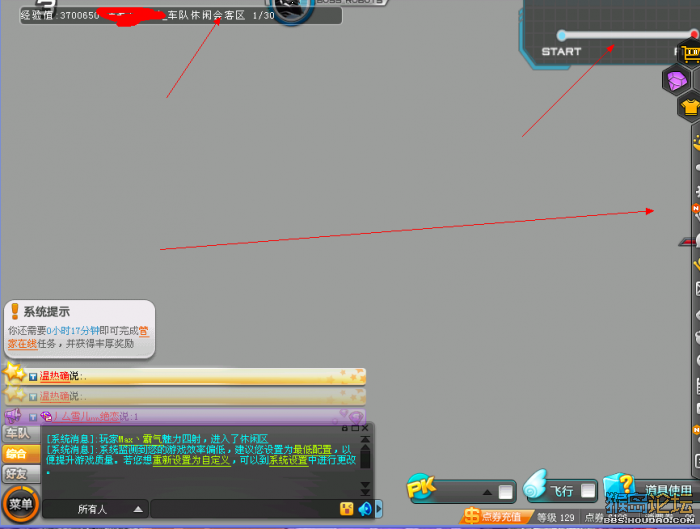This screenshot has height=529, width=700.
Task: Open the 管家在线 task link
Action: [x=79, y=337]
